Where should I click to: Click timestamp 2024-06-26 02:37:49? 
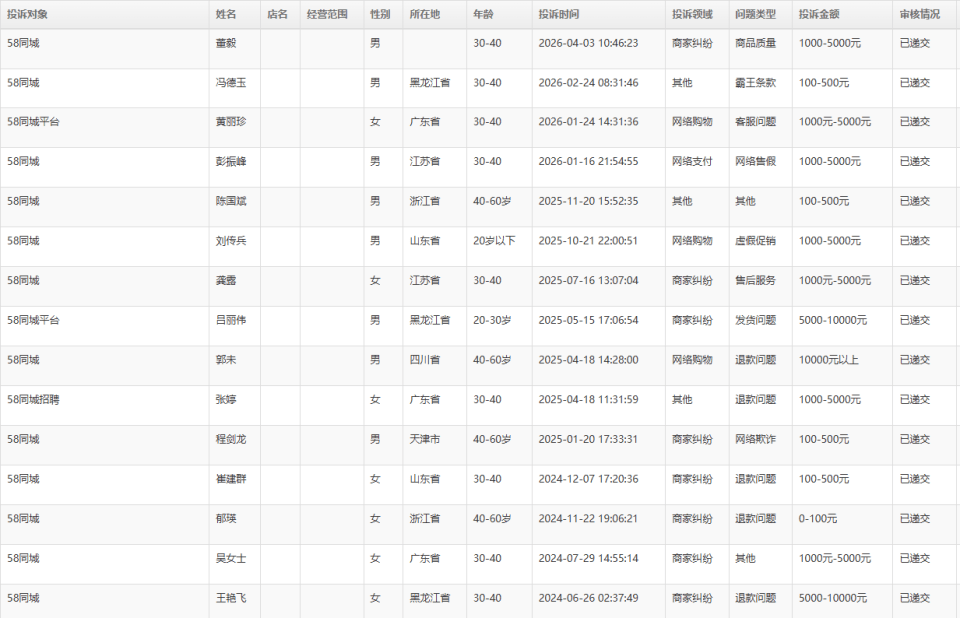pos(588,598)
